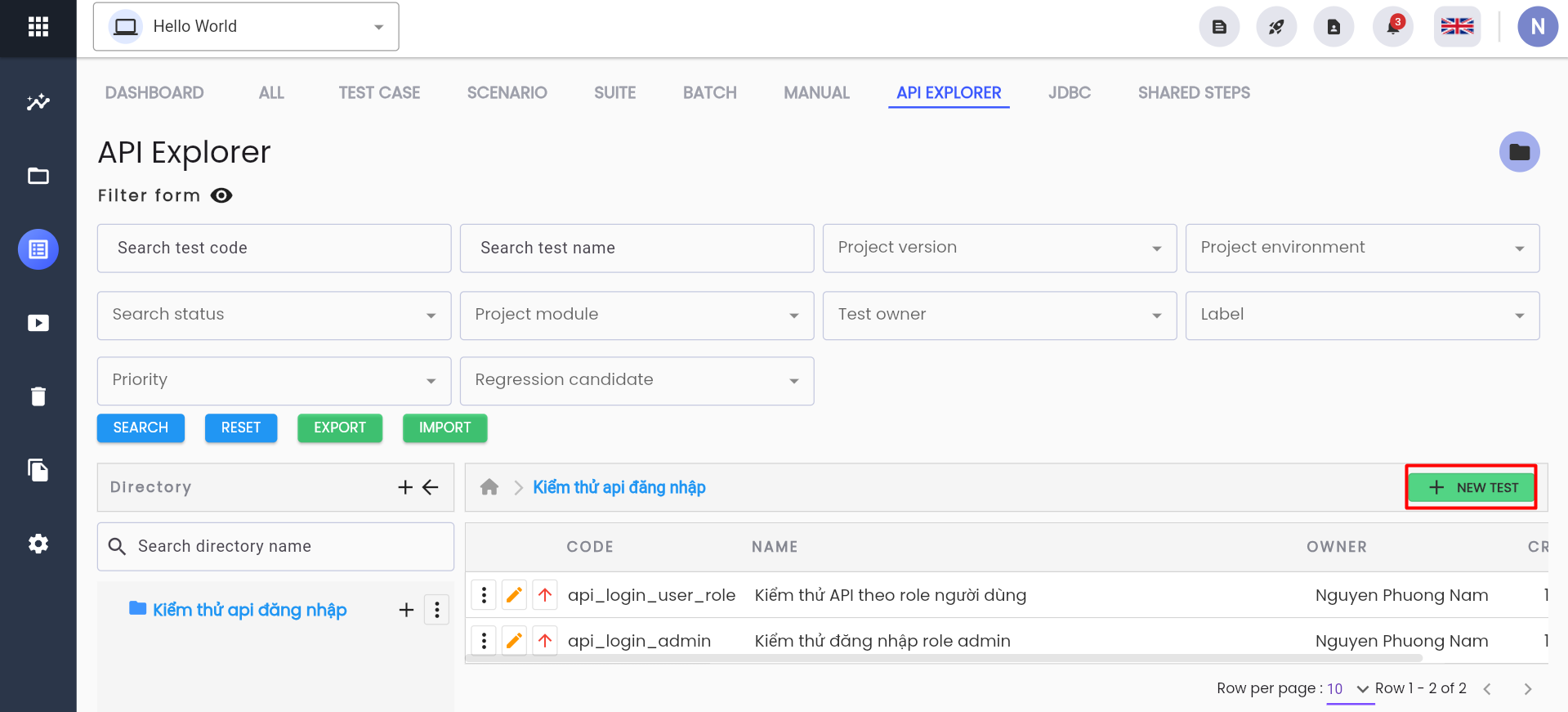The height and width of the screenshot is (712, 1568).
Task: Open the Hello World project dropdown
Action: pyautogui.click(x=246, y=27)
